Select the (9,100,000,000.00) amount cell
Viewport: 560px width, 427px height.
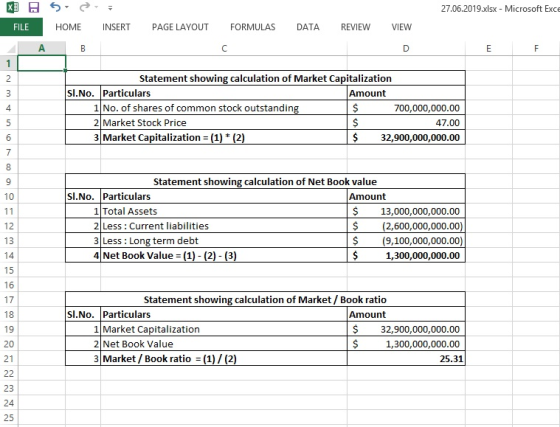(406, 241)
